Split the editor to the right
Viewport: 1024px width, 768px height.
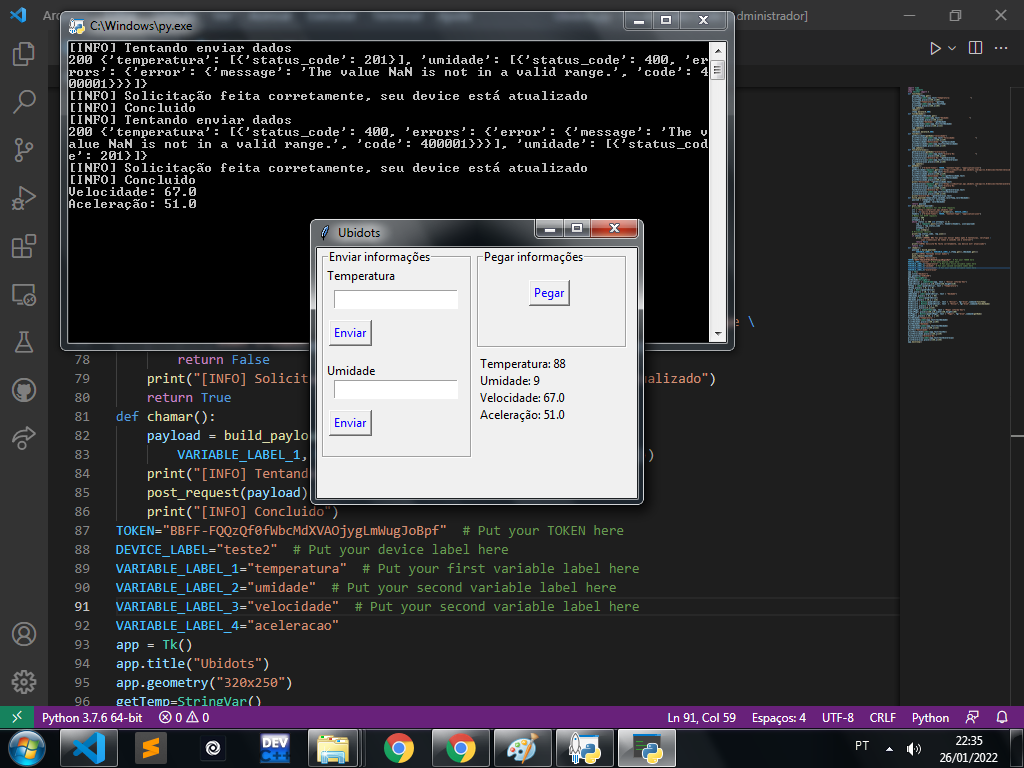(975, 48)
